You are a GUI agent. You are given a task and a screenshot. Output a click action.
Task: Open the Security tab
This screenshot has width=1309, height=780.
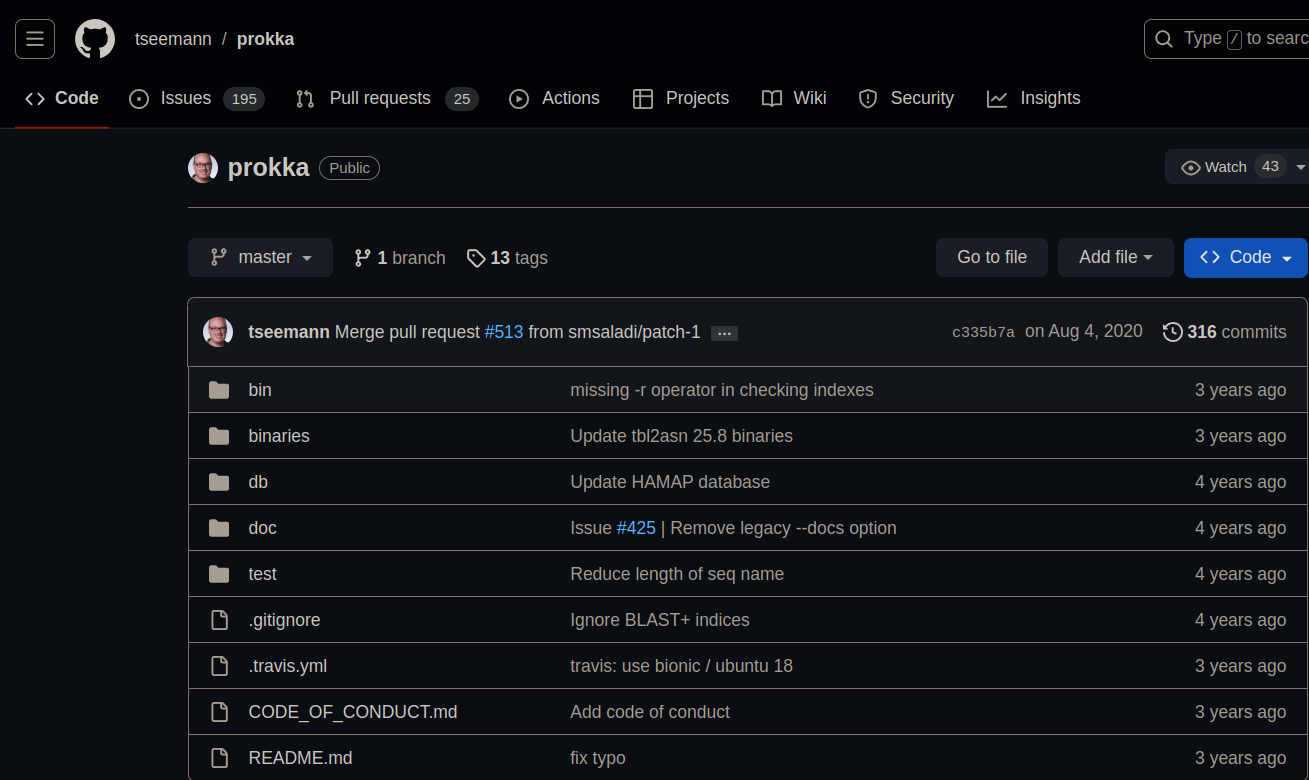[x=906, y=98]
